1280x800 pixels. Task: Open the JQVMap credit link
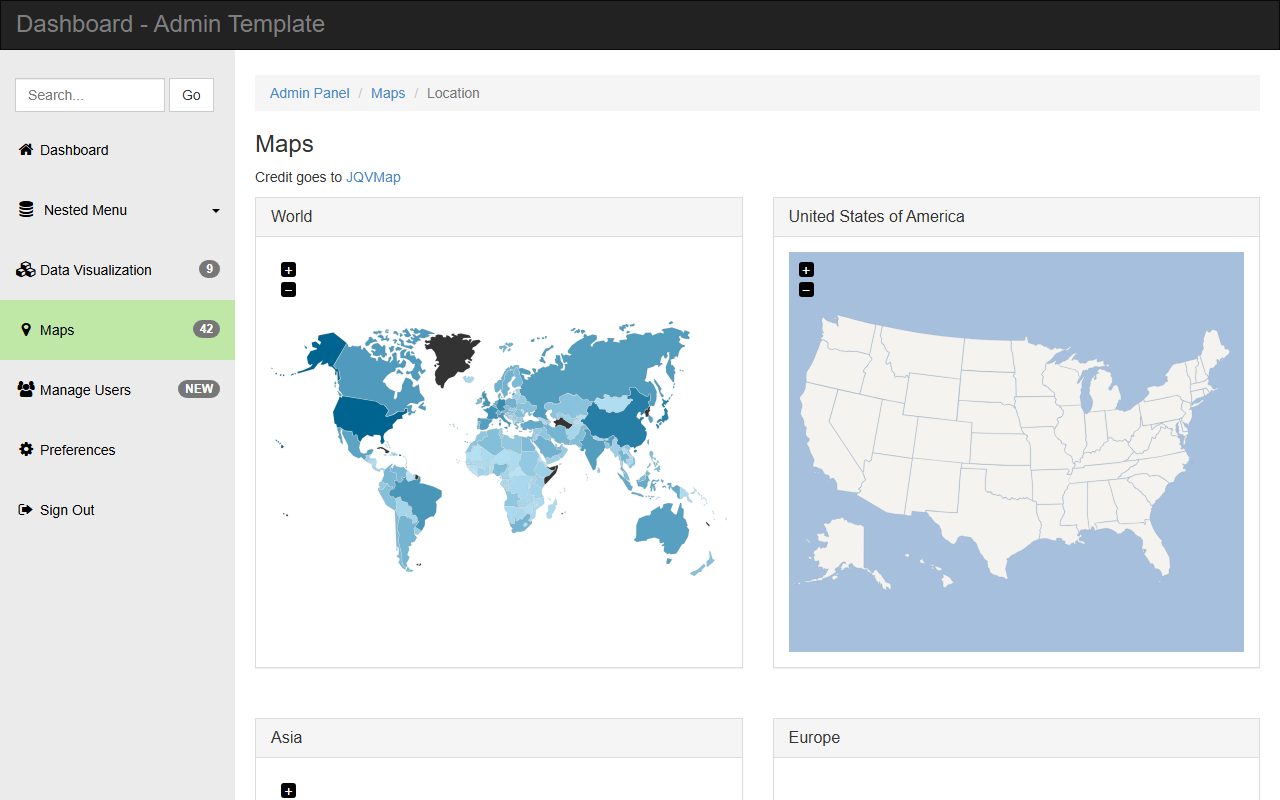click(x=373, y=177)
